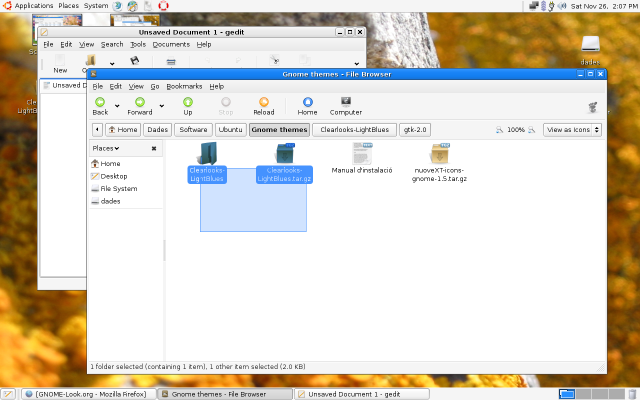The image size is (640, 400).
Task: Open Search menu in gedit
Action: pyautogui.click(x=112, y=44)
